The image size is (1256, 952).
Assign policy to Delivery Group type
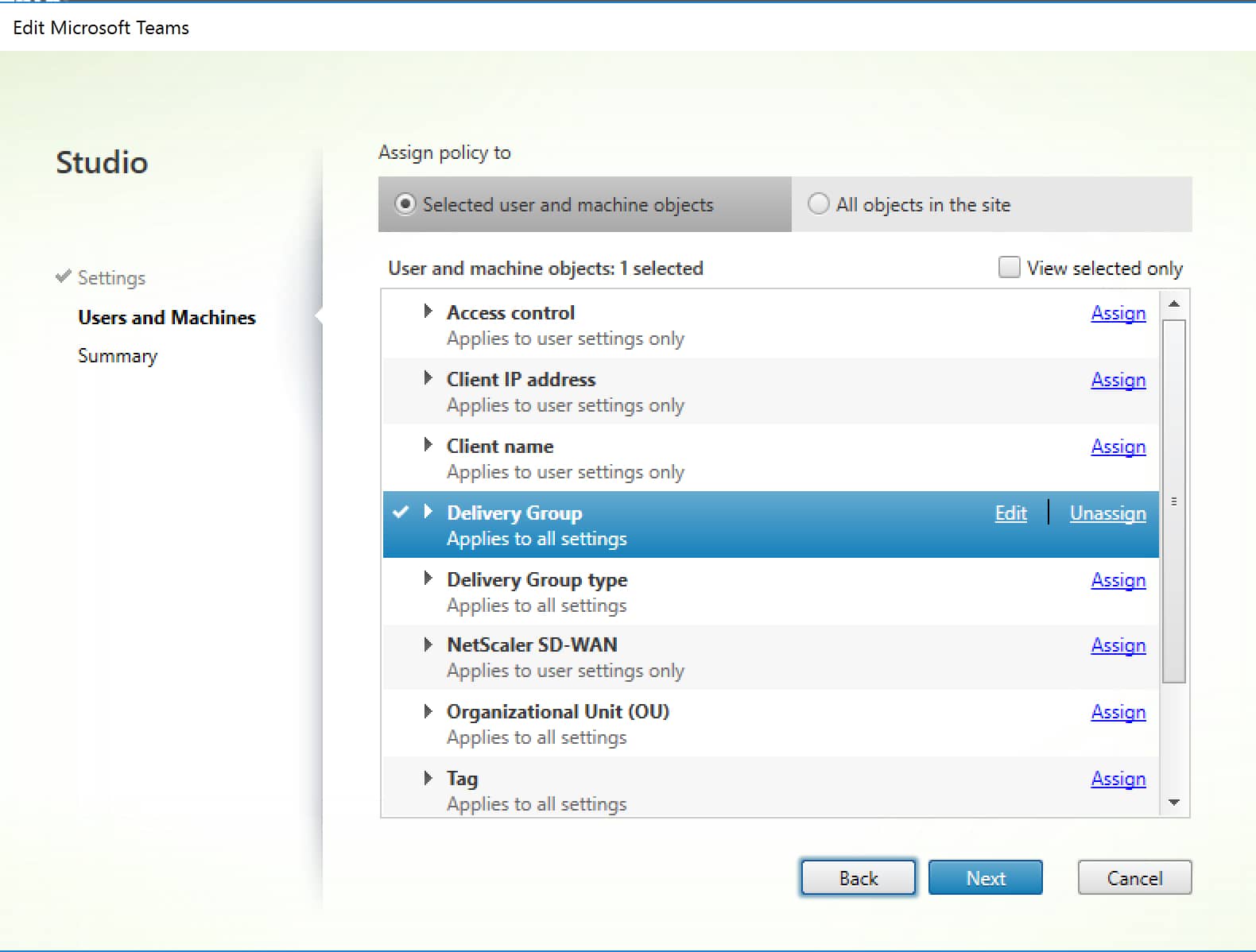coord(1118,580)
